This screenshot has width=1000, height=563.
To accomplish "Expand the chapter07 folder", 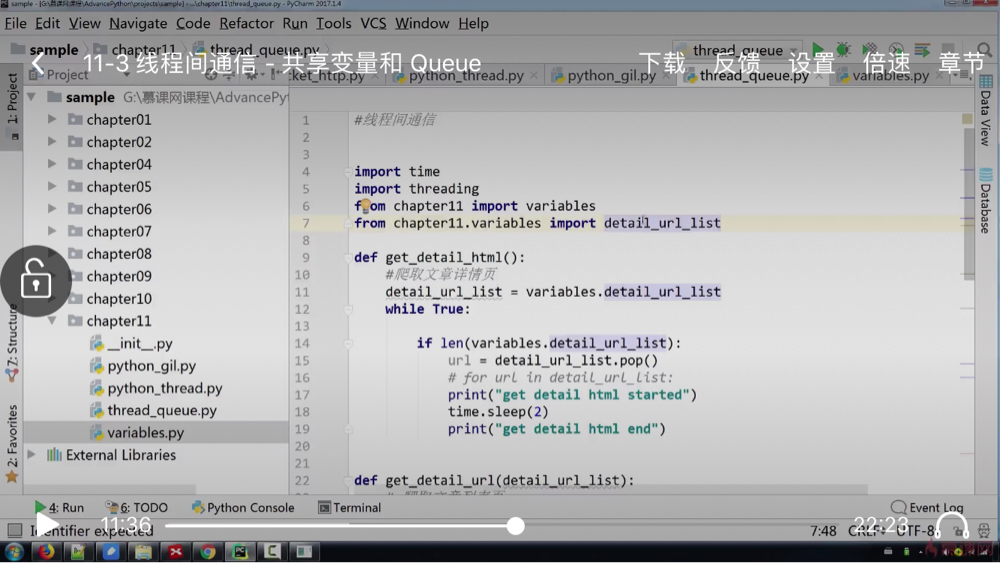I will [52, 231].
